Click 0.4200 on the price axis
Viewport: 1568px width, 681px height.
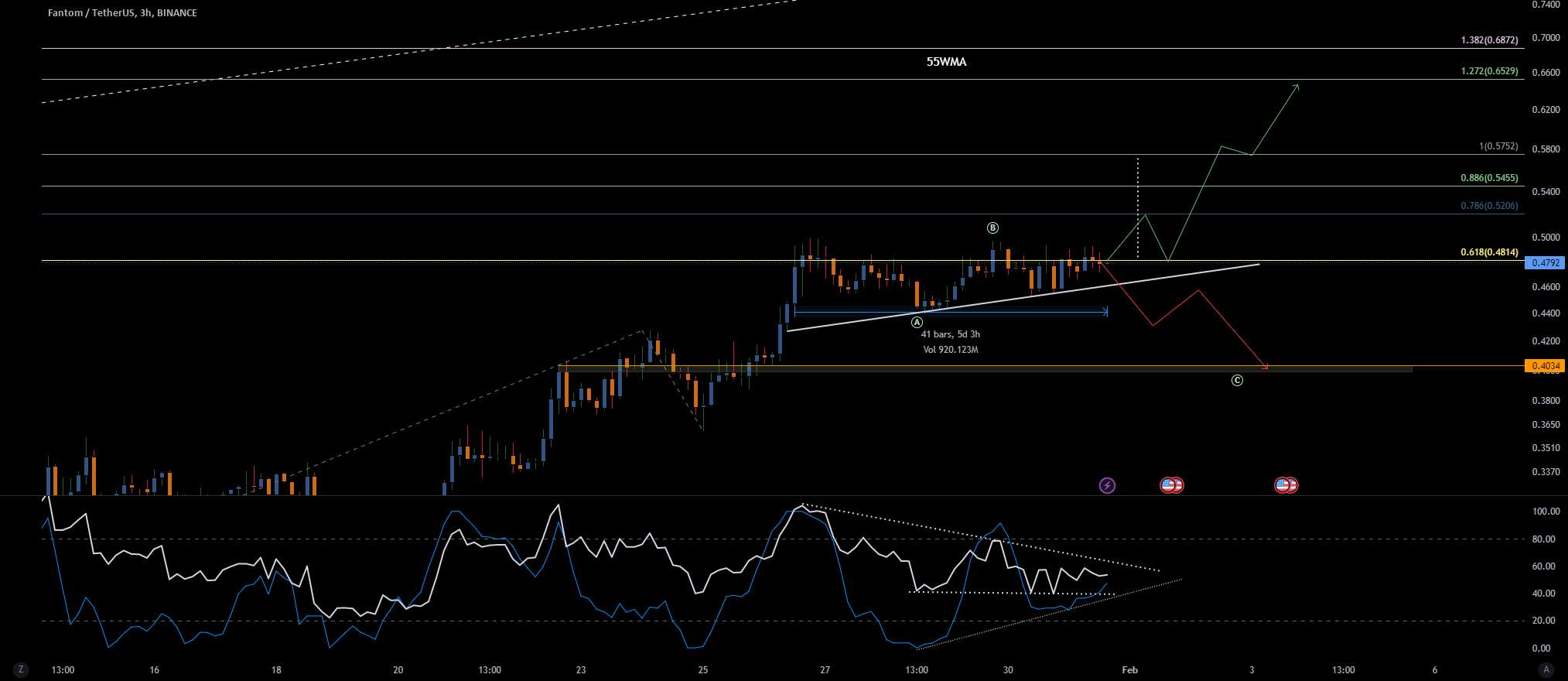pyautogui.click(x=1546, y=341)
